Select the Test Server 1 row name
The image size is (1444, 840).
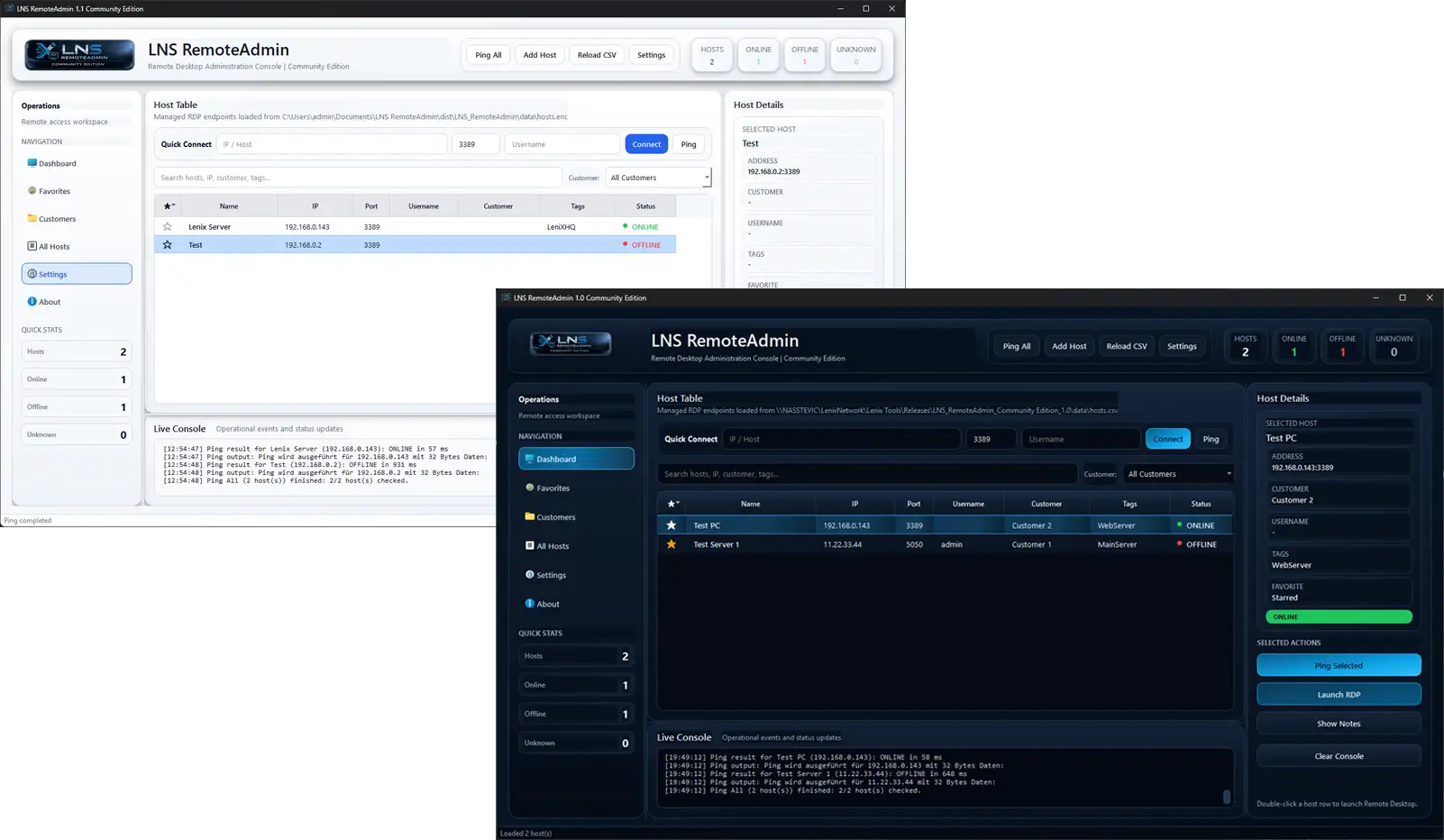[716, 544]
